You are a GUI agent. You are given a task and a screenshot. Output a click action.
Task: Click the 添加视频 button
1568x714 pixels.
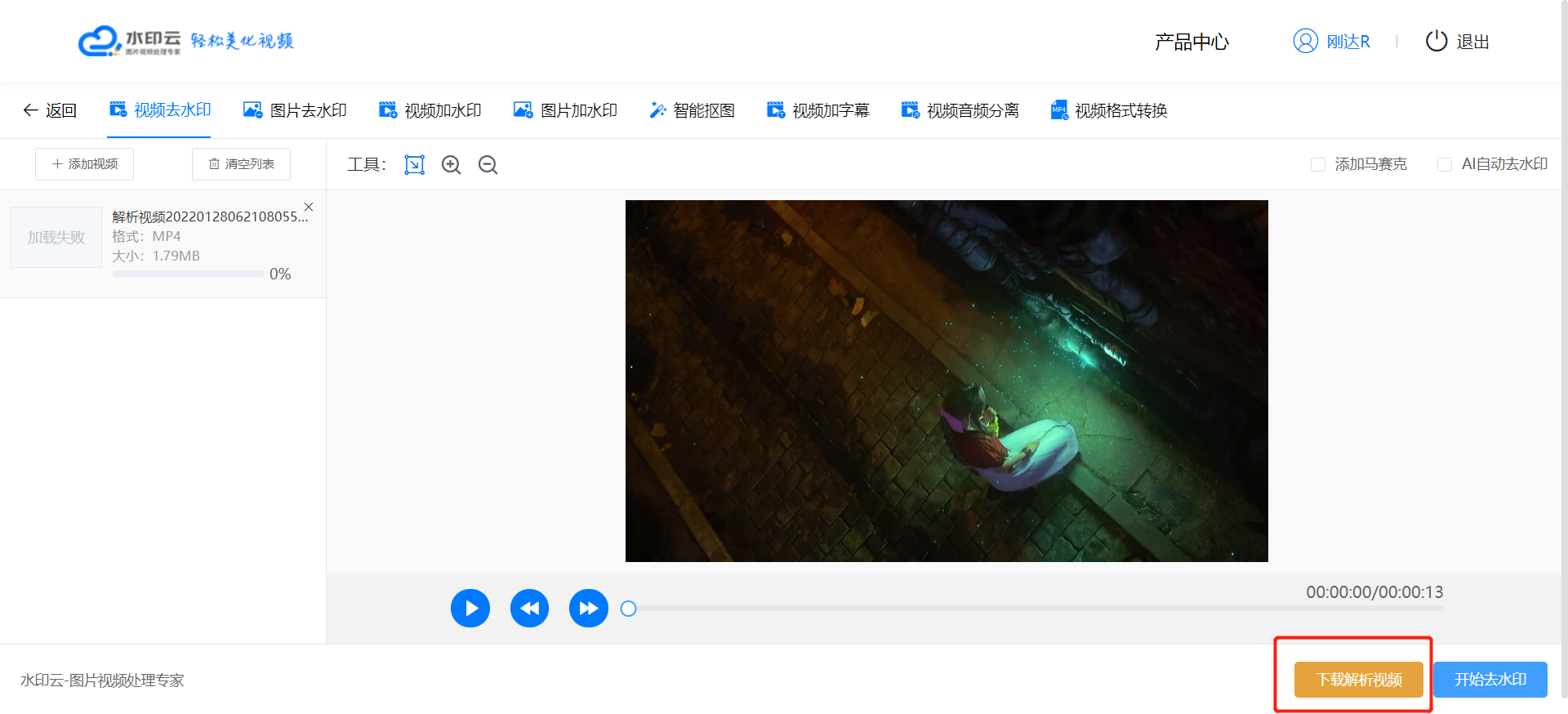tap(85, 164)
